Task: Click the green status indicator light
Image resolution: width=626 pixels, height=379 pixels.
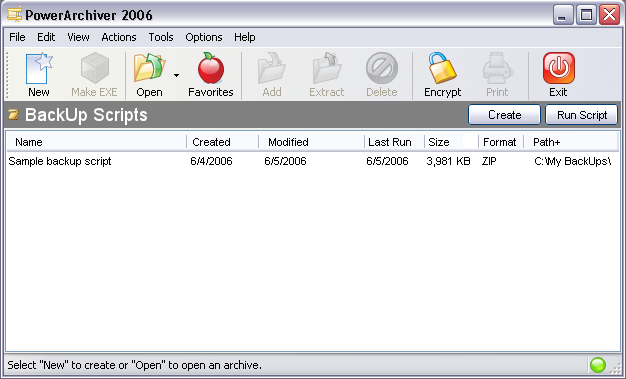Action: coord(598,365)
